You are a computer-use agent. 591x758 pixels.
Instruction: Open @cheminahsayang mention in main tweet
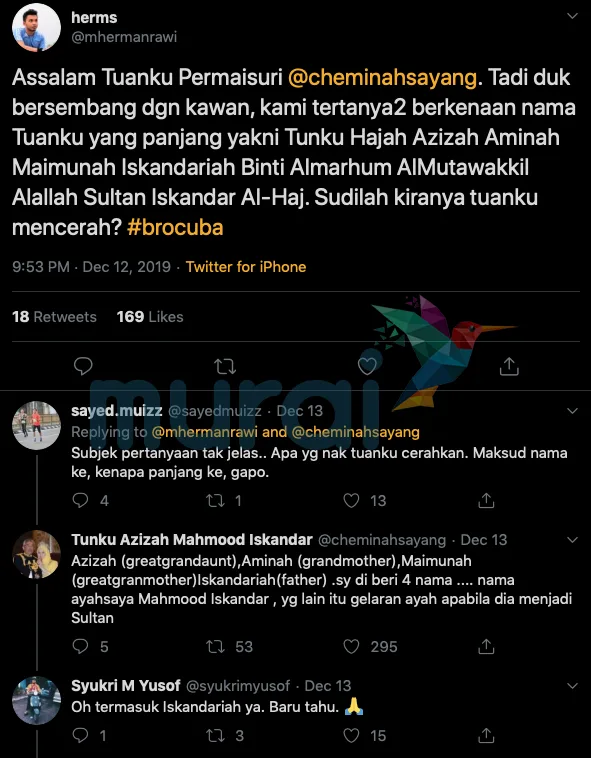click(x=382, y=78)
